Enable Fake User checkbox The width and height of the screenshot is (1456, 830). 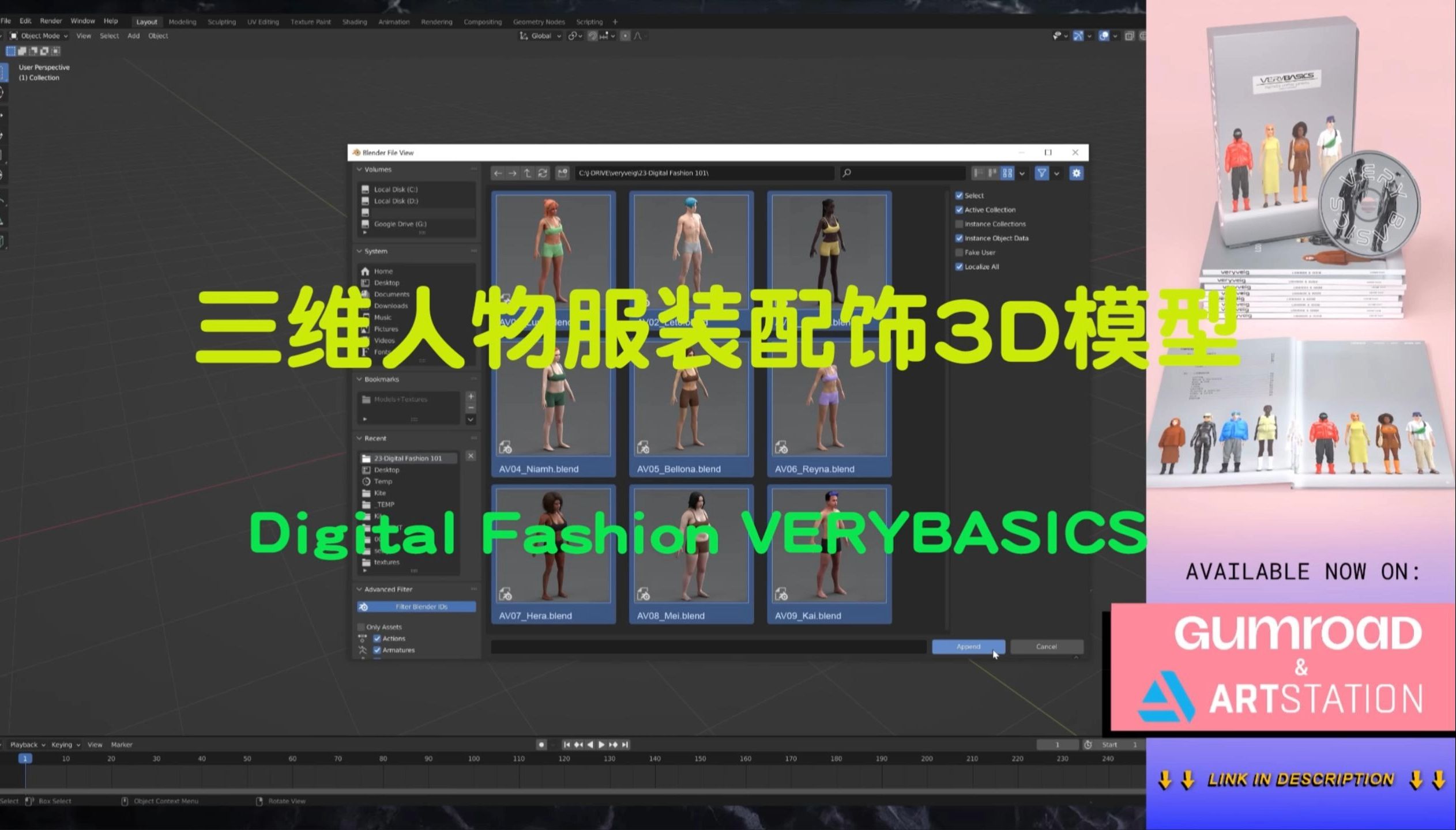click(x=959, y=252)
